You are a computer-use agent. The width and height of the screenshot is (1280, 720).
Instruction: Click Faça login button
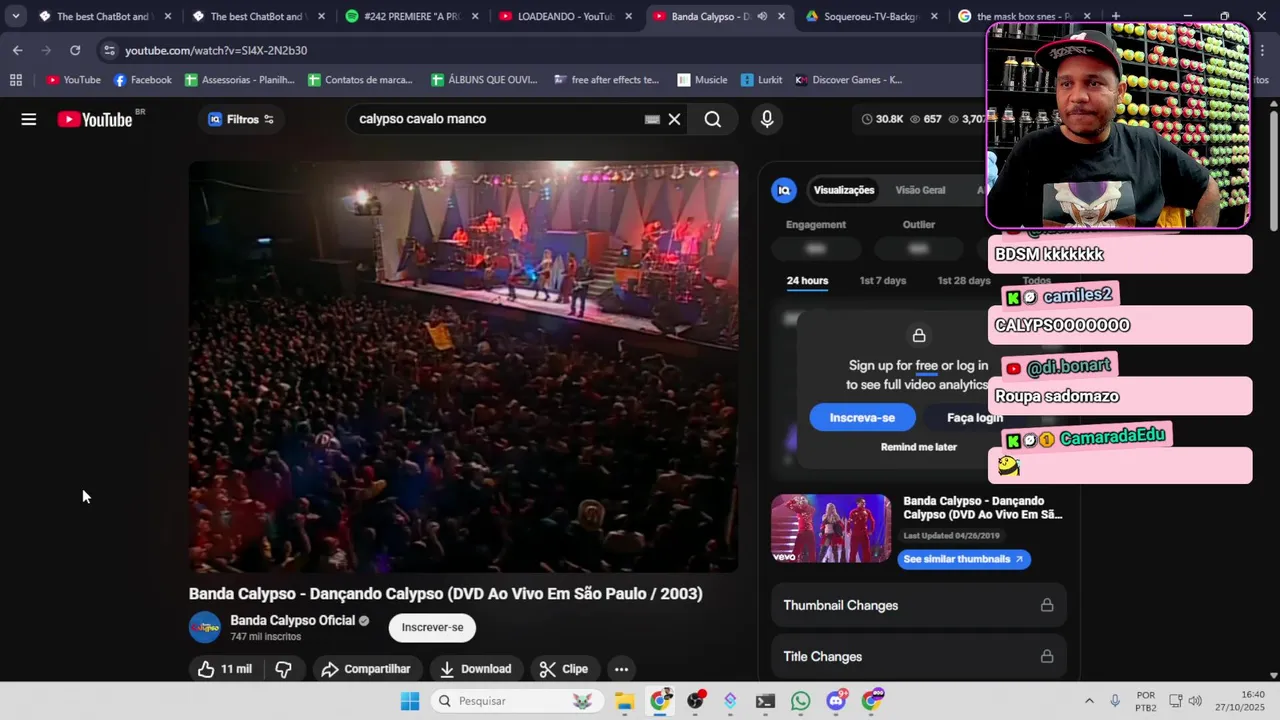click(974, 417)
